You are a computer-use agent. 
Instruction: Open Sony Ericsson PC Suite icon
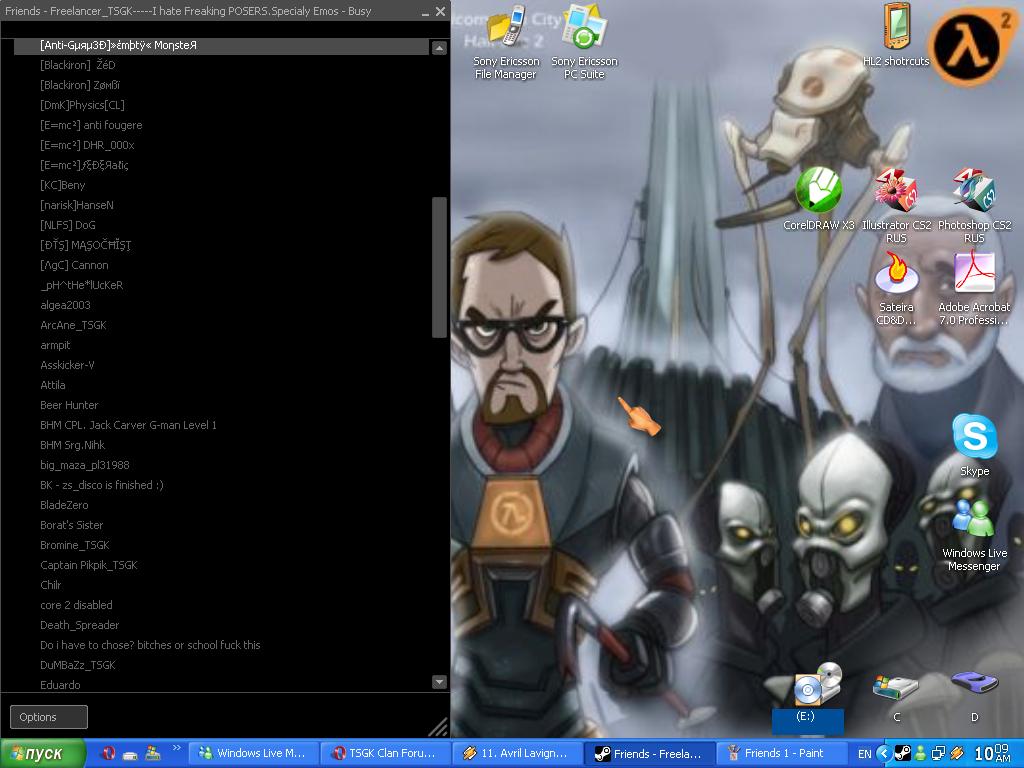[x=584, y=29]
